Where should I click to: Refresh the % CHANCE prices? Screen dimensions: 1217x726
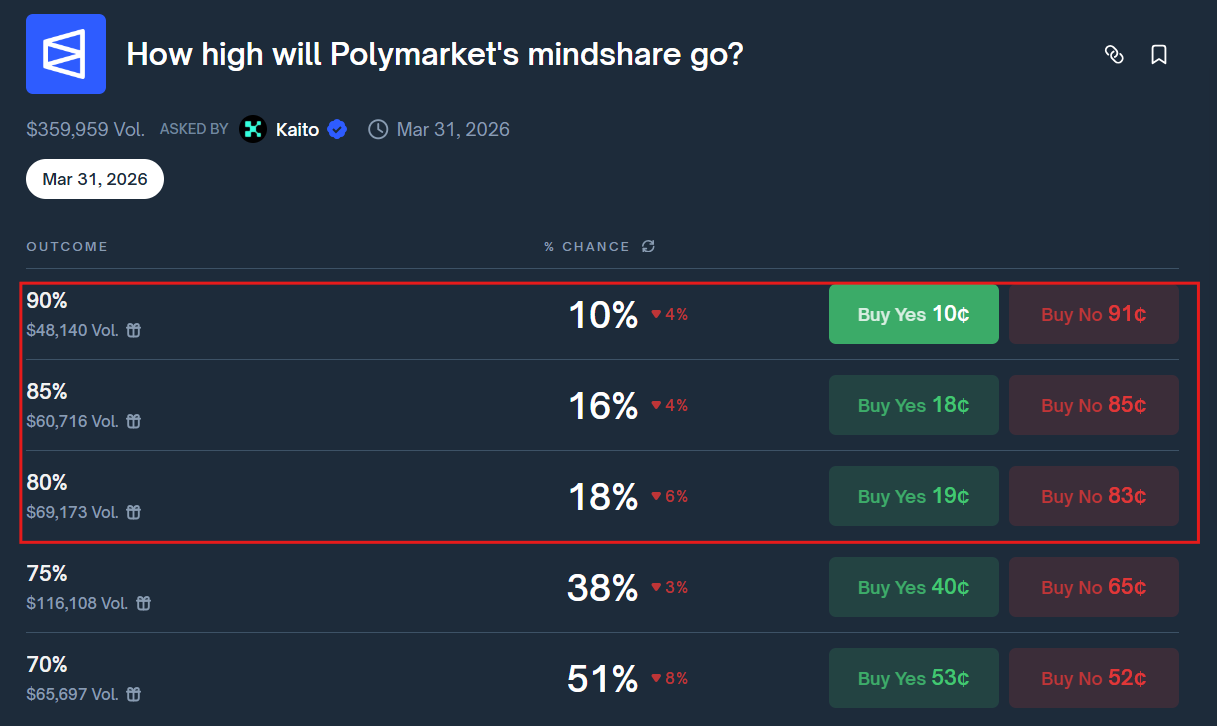click(x=647, y=246)
